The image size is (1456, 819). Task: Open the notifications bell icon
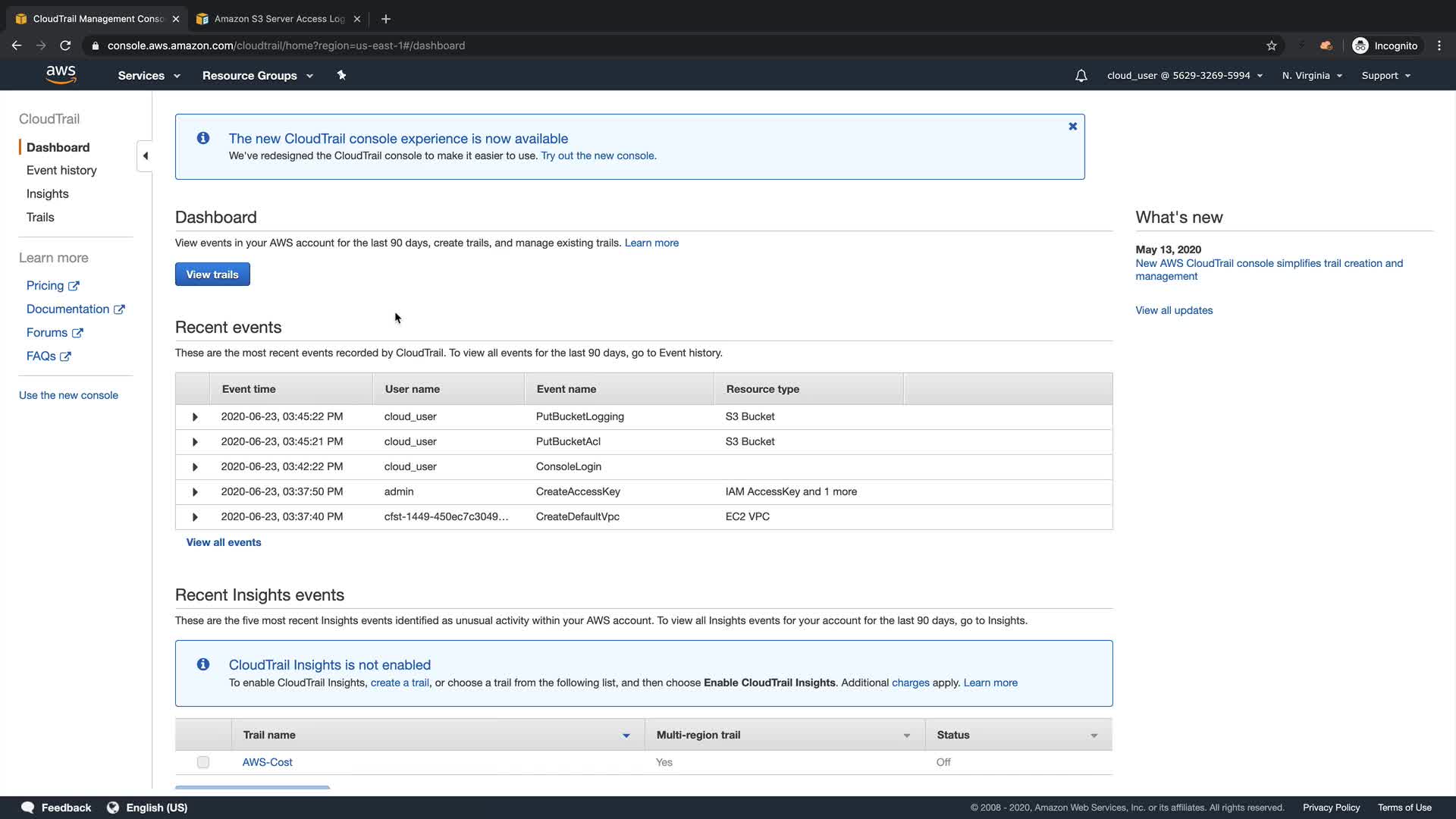pyautogui.click(x=1081, y=76)
